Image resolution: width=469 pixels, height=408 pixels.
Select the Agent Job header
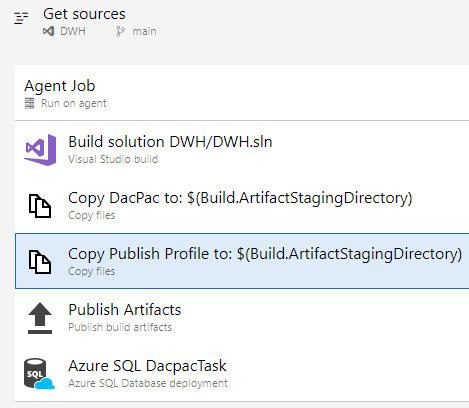tap(242, 93)
